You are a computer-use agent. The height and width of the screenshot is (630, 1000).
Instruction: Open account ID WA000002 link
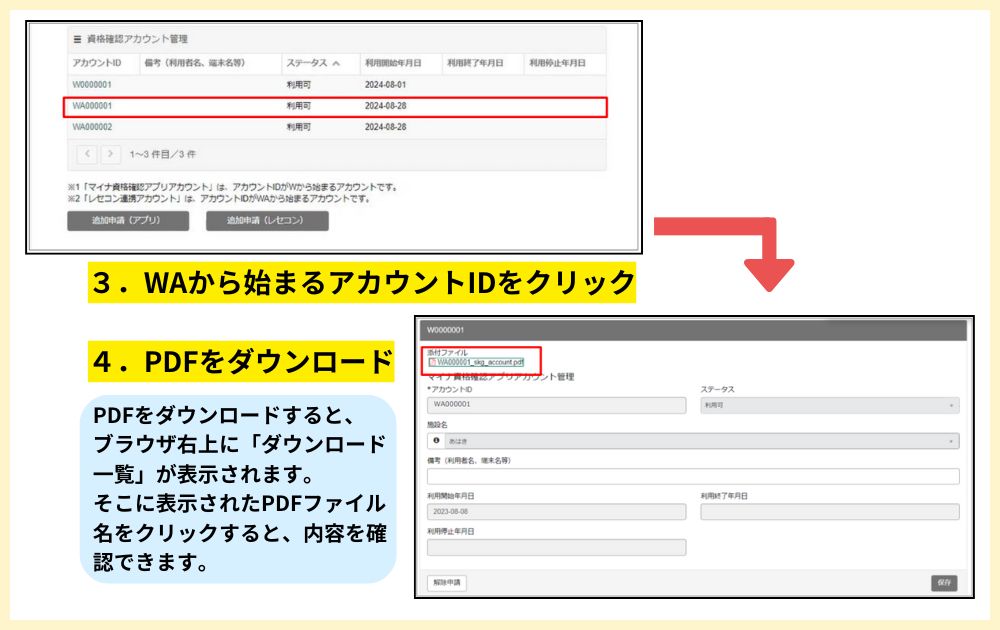[x=92, y=127]
